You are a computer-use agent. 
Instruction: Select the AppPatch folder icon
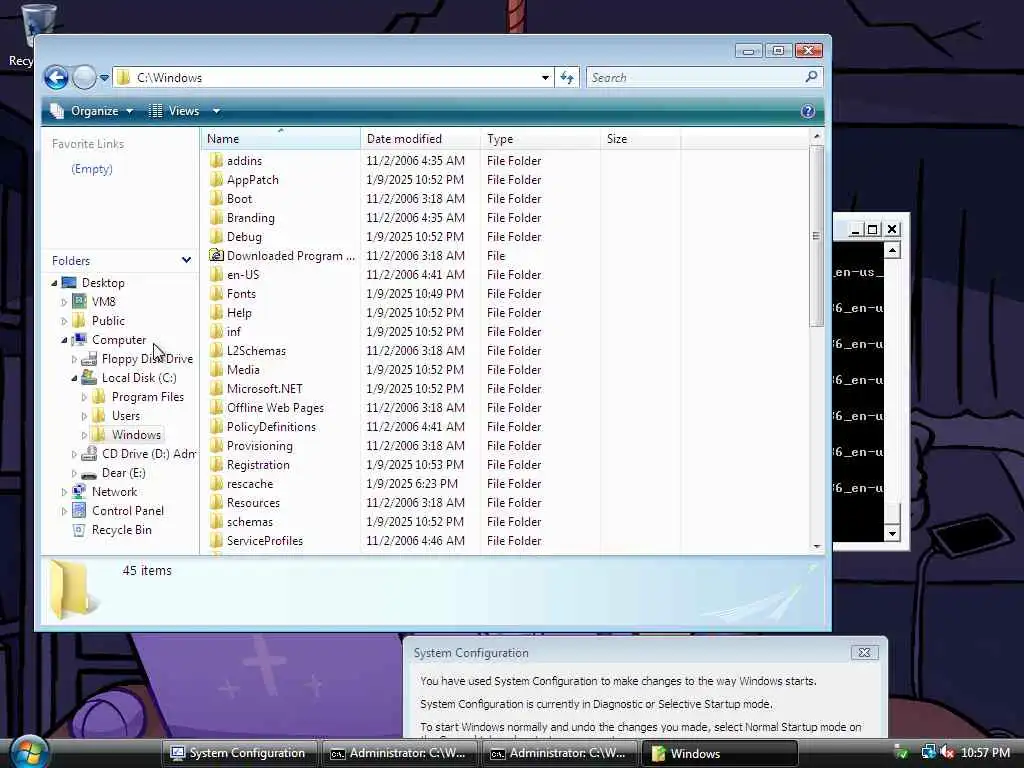click(x=216, y=180)
